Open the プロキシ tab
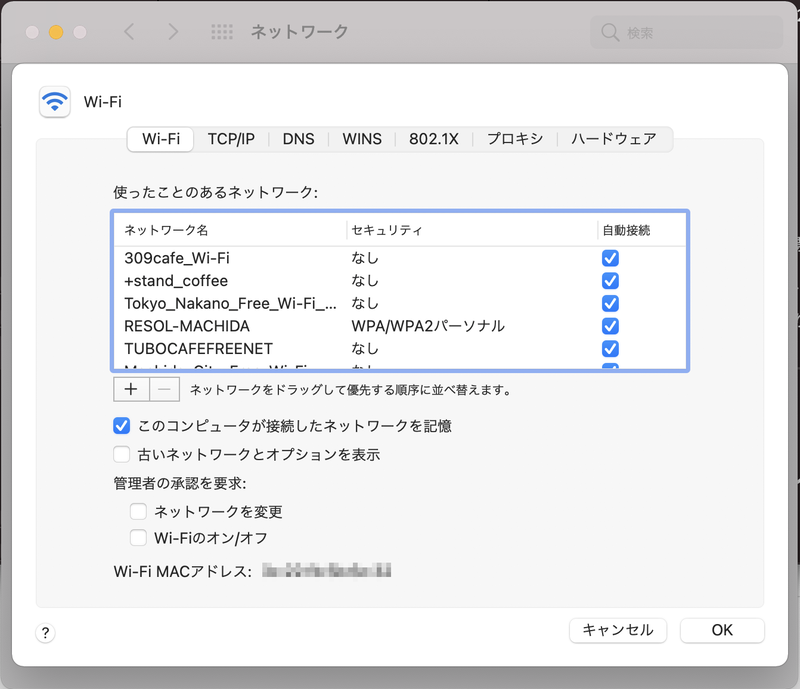 tap(513, 140)
